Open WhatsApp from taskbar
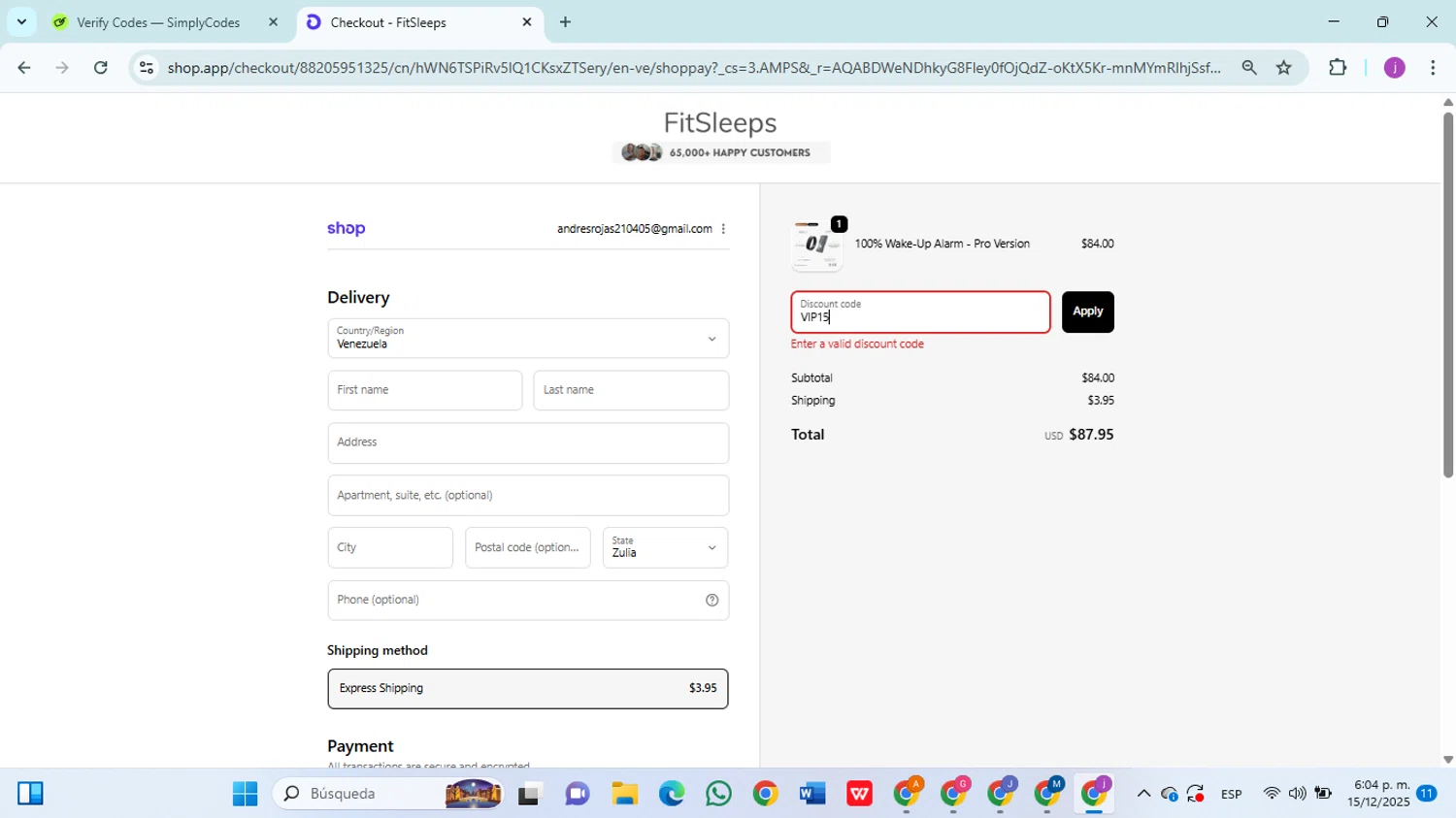Viewport: 1456px width, 818px height. tap(718, 794)
